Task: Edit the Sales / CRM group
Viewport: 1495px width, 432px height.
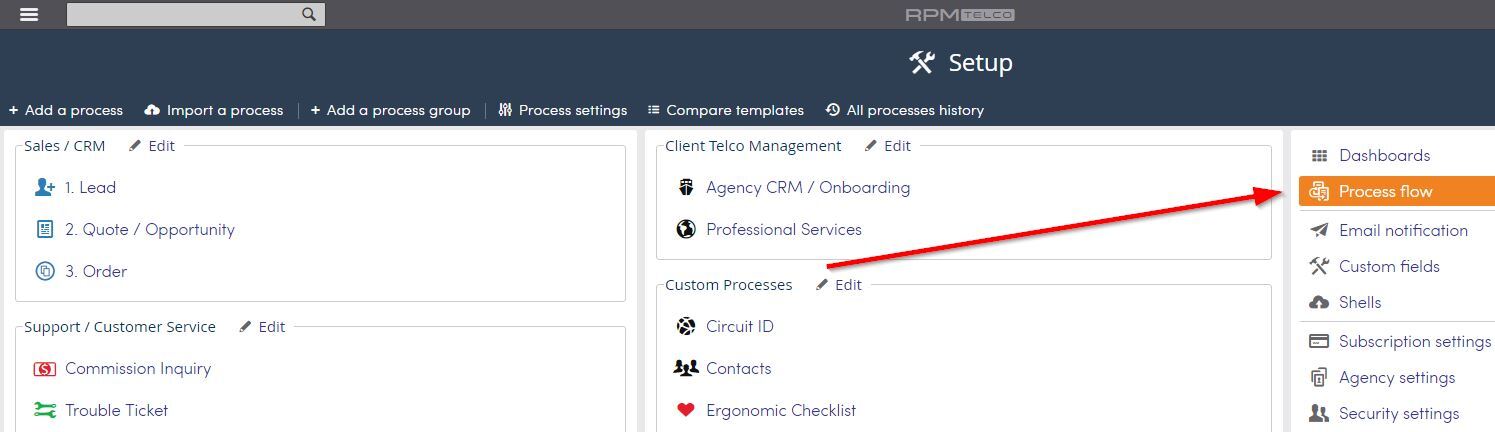Action: pyautogui.click(x=152, y=145)
